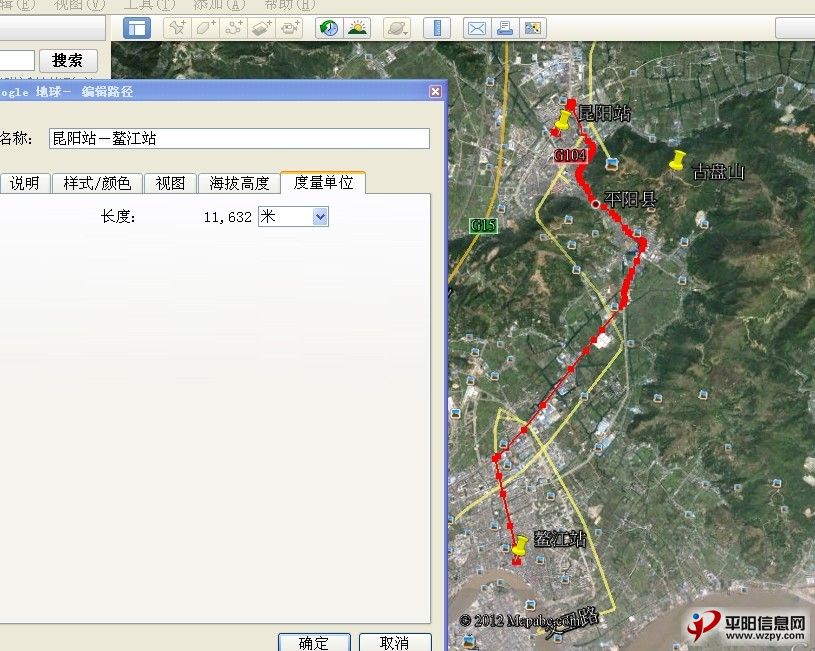Switch to the 样式/颜色 tab

(97, 183)
